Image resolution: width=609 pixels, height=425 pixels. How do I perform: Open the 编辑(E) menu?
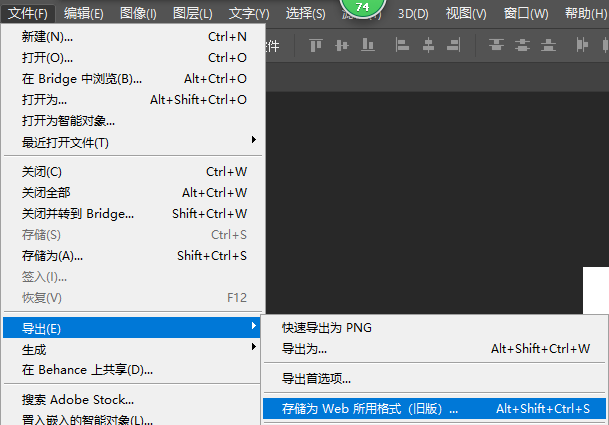(x=84, y=14)
